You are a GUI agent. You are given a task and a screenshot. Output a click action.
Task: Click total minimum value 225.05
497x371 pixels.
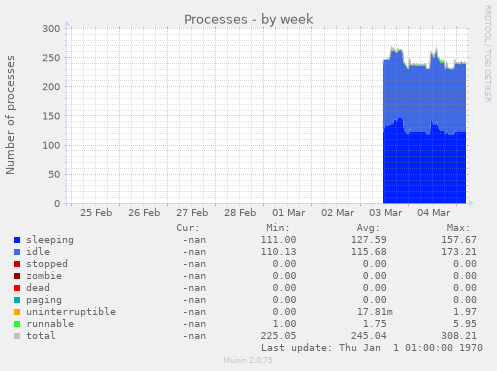pos(278,336)
